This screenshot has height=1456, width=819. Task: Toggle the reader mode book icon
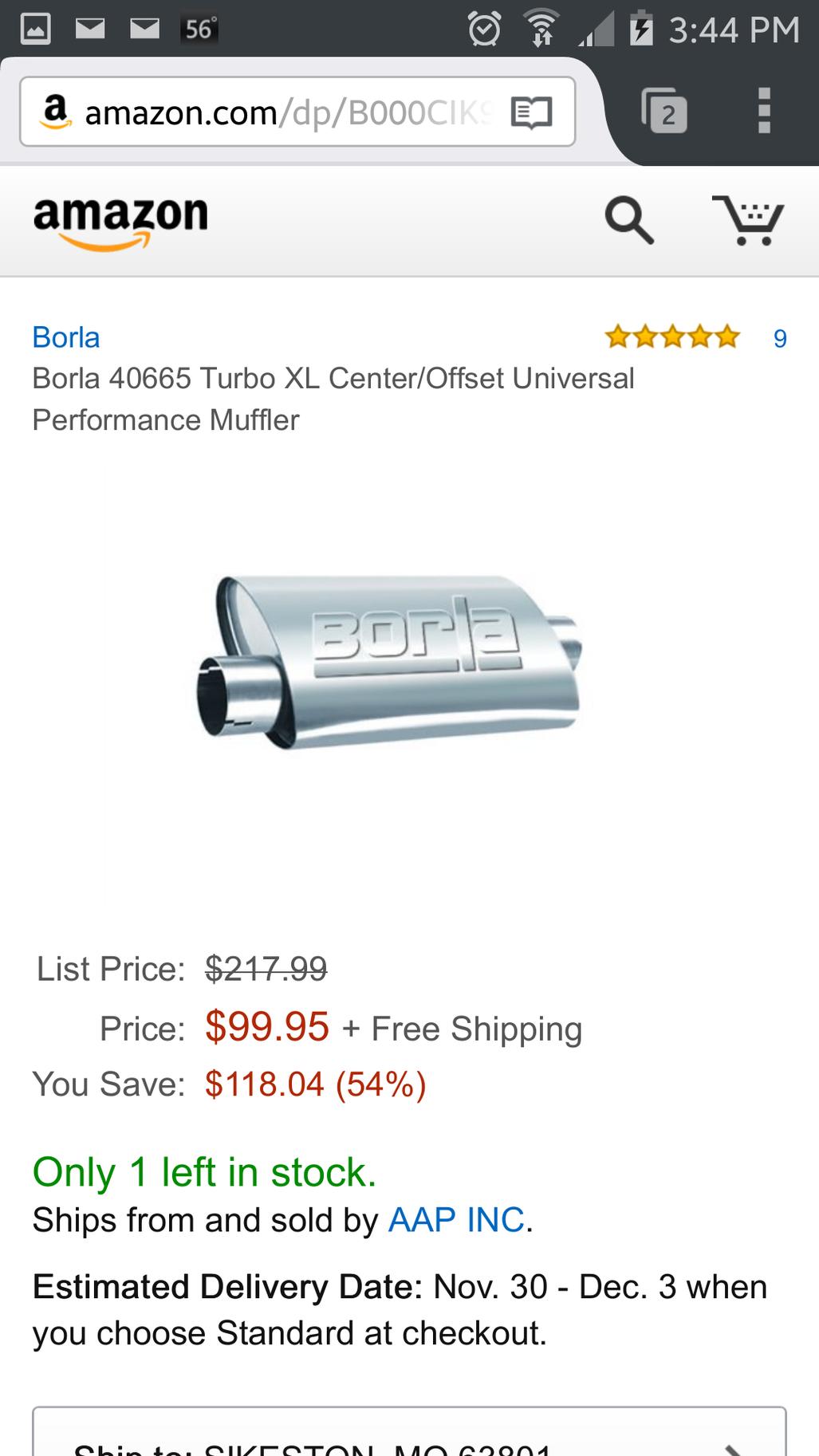pos(531,113)
